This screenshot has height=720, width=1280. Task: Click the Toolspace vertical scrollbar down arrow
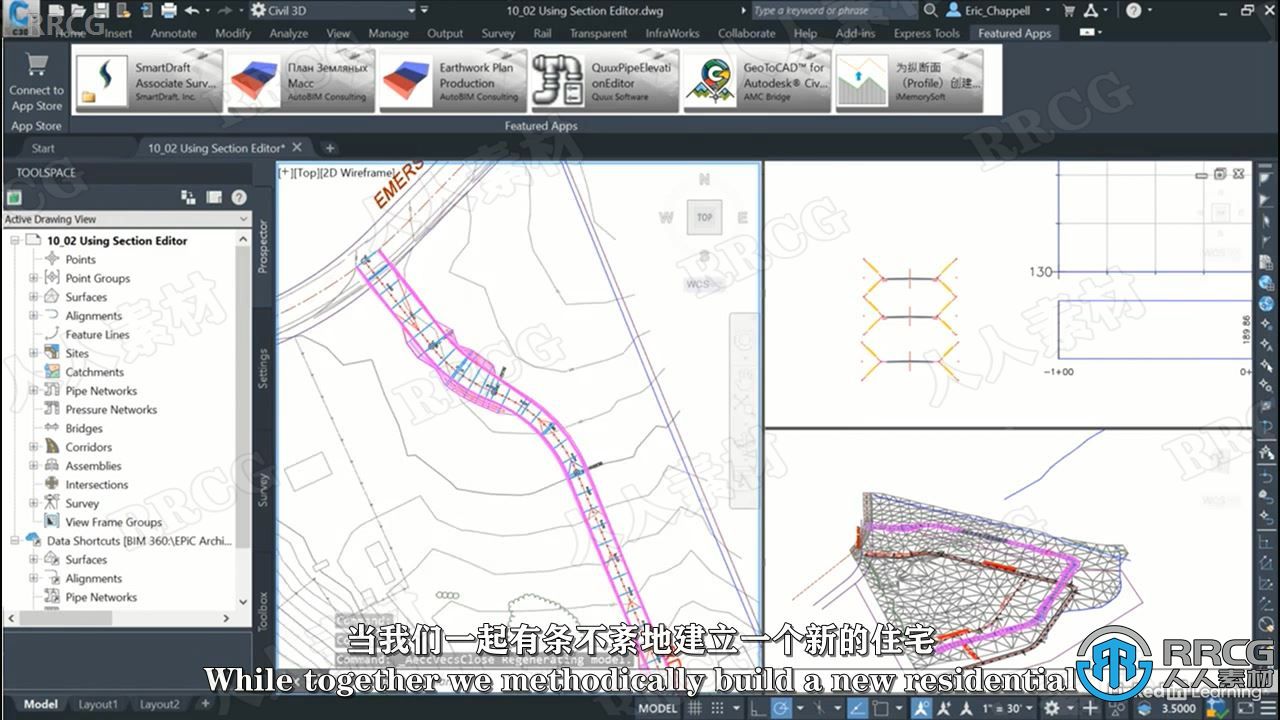pyautogui.click(x=243, y=602)
